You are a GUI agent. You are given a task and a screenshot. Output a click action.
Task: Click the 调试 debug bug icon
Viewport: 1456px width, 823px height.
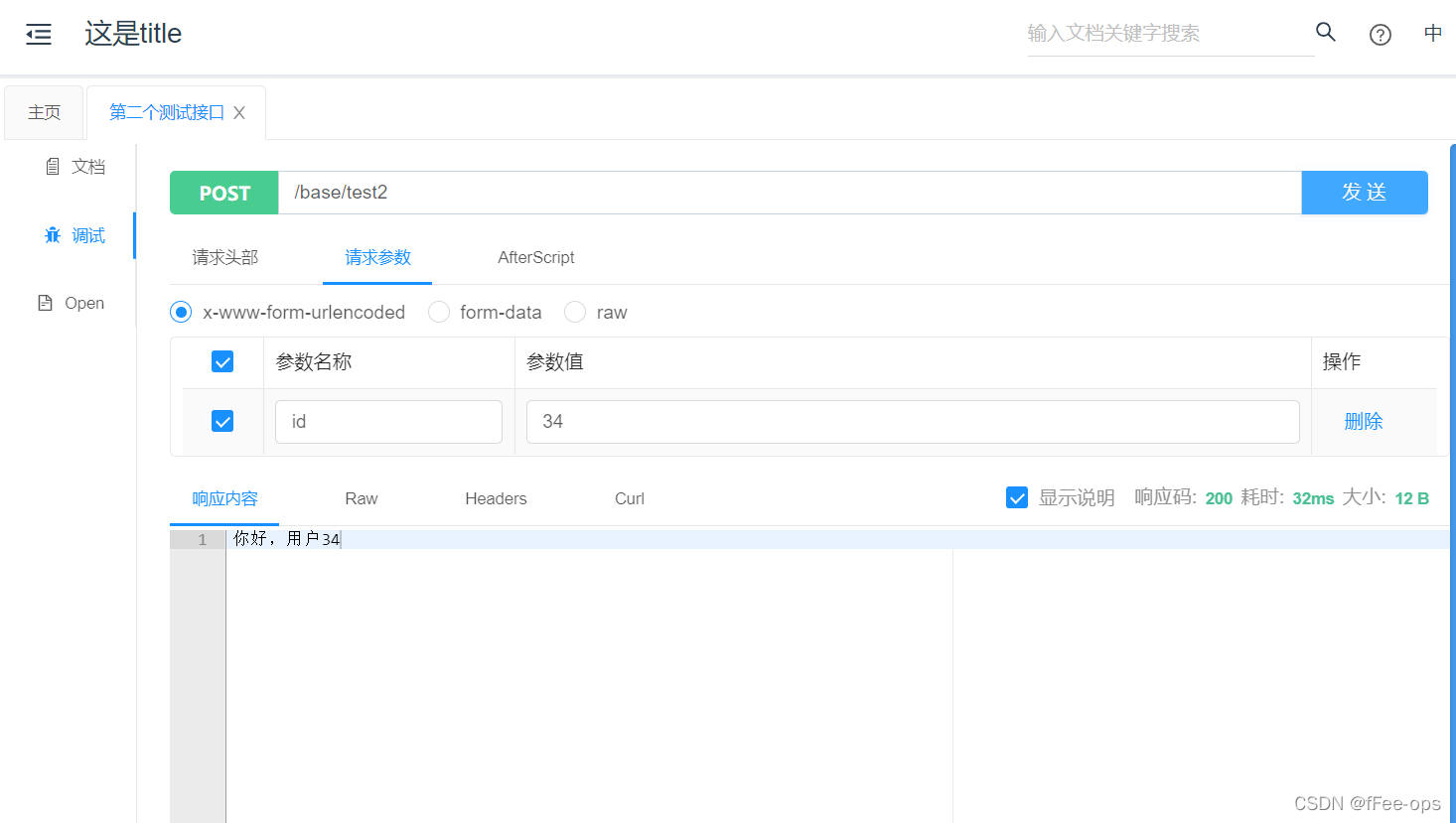tap(53, 235)
